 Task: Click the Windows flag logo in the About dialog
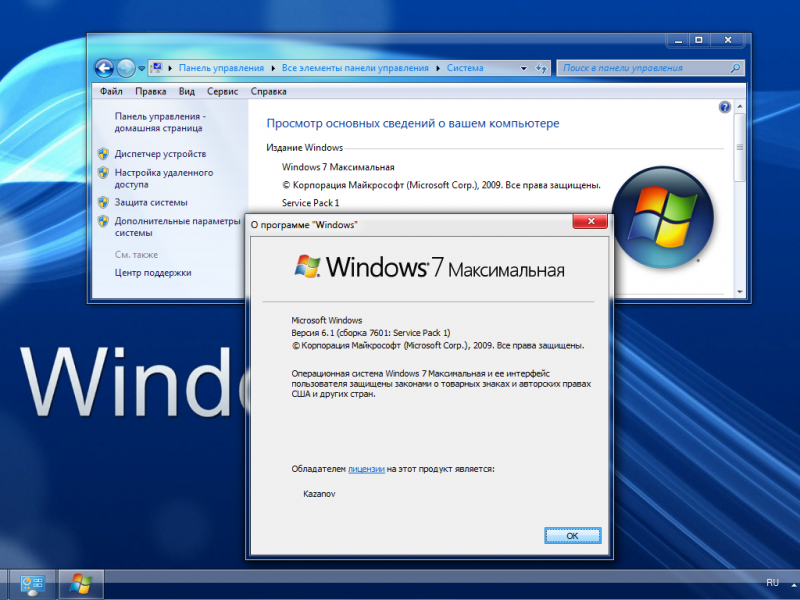(x=307, y=266)
